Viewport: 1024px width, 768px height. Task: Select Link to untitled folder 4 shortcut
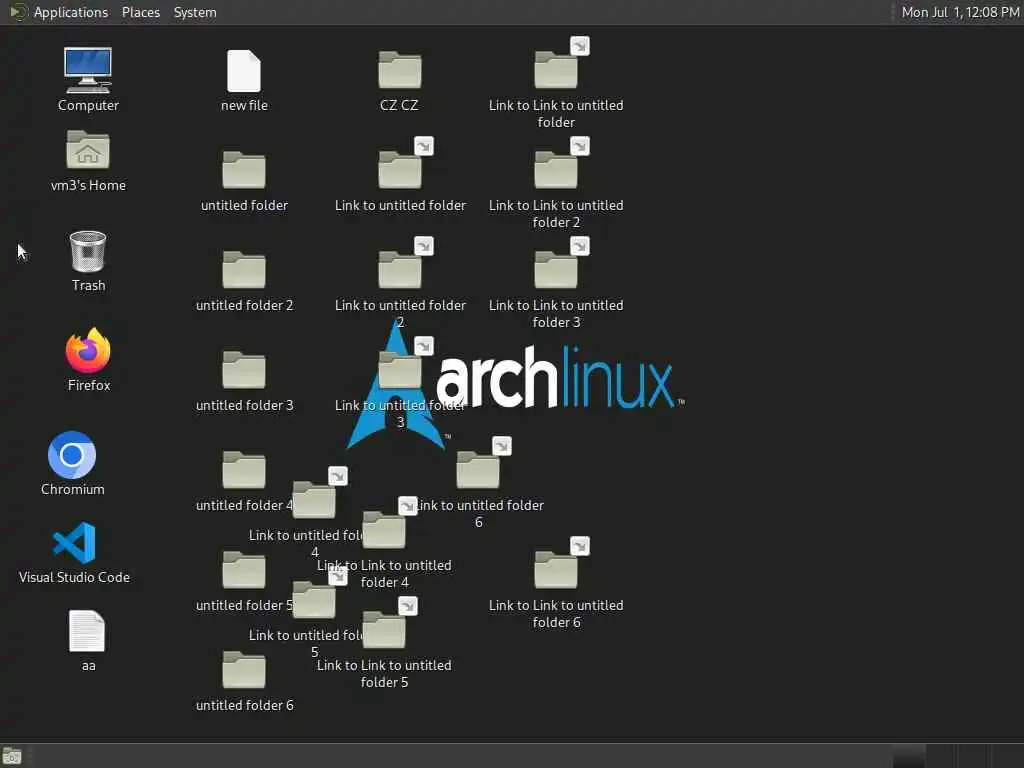[x=314, y=500]
